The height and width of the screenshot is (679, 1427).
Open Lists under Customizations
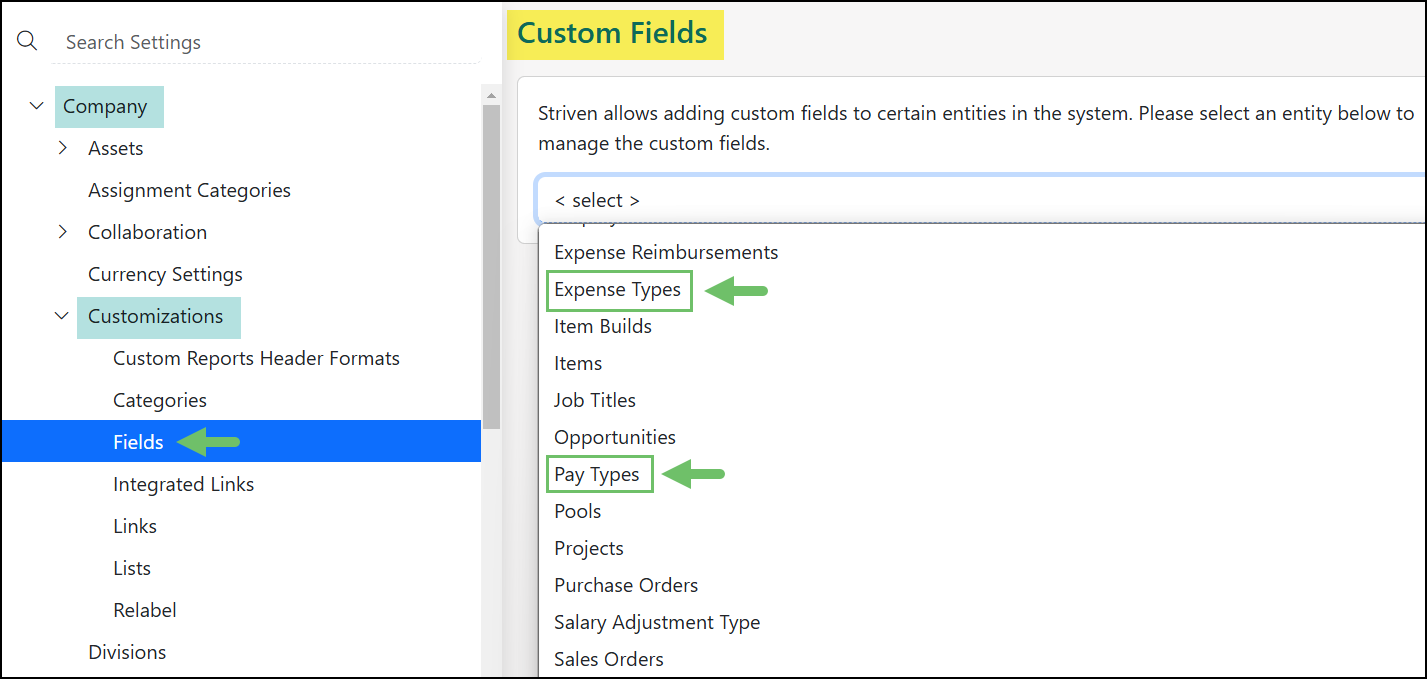tap(132, 568)
